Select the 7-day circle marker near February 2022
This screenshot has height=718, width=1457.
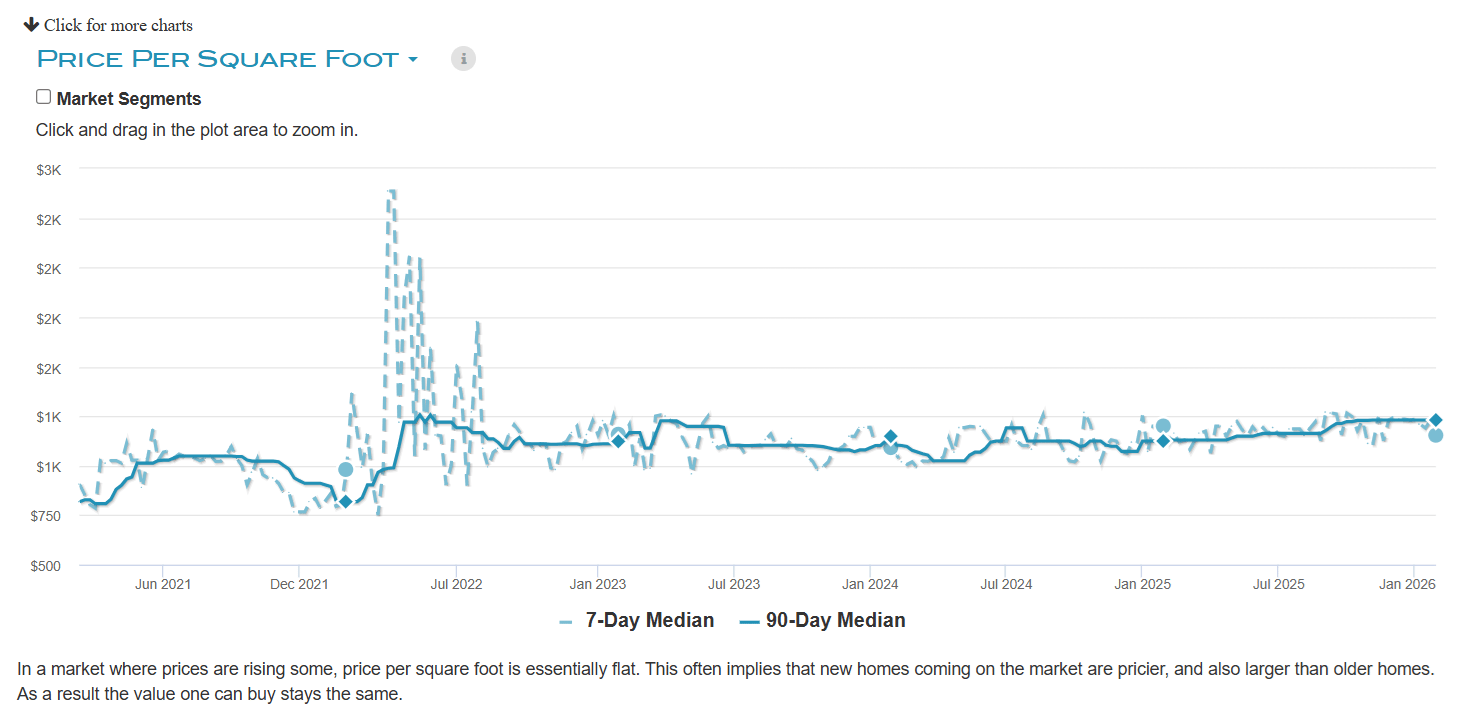pyautogui.click(x=346, y=469)
